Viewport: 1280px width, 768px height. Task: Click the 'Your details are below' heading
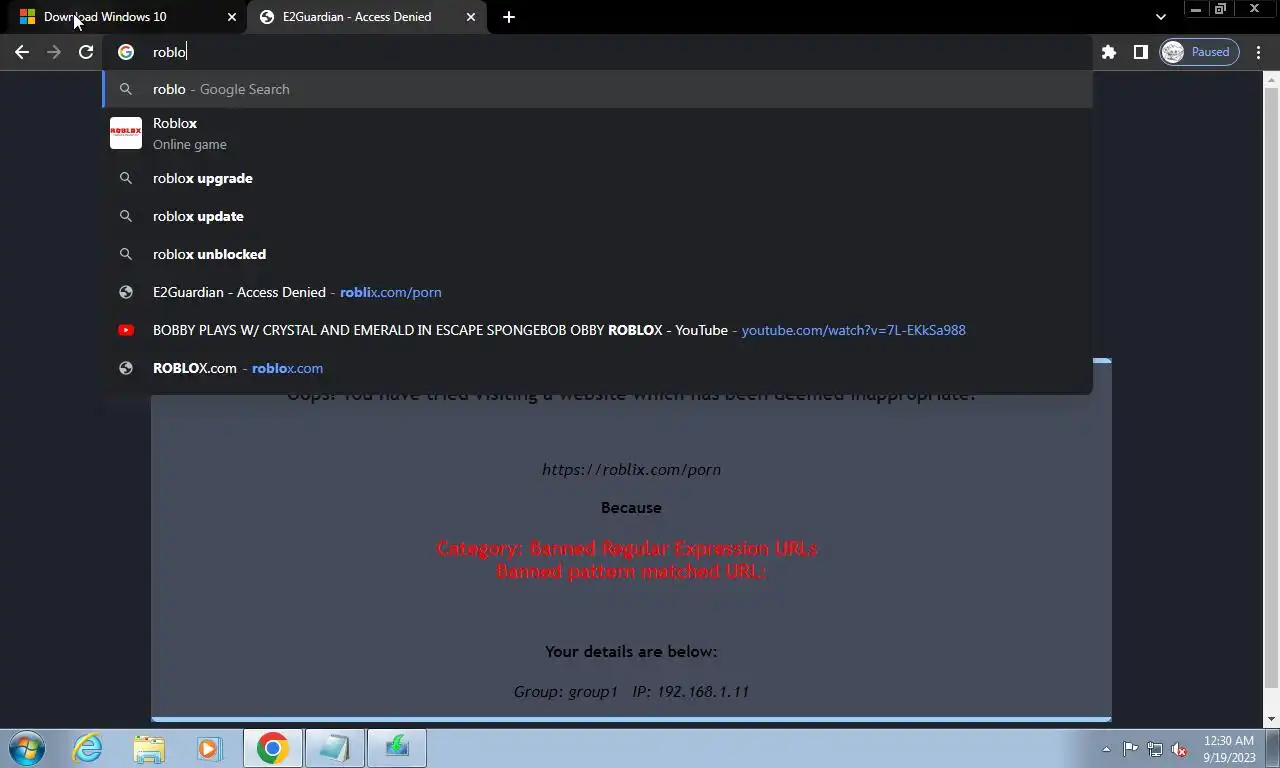(x=631, y=651)
